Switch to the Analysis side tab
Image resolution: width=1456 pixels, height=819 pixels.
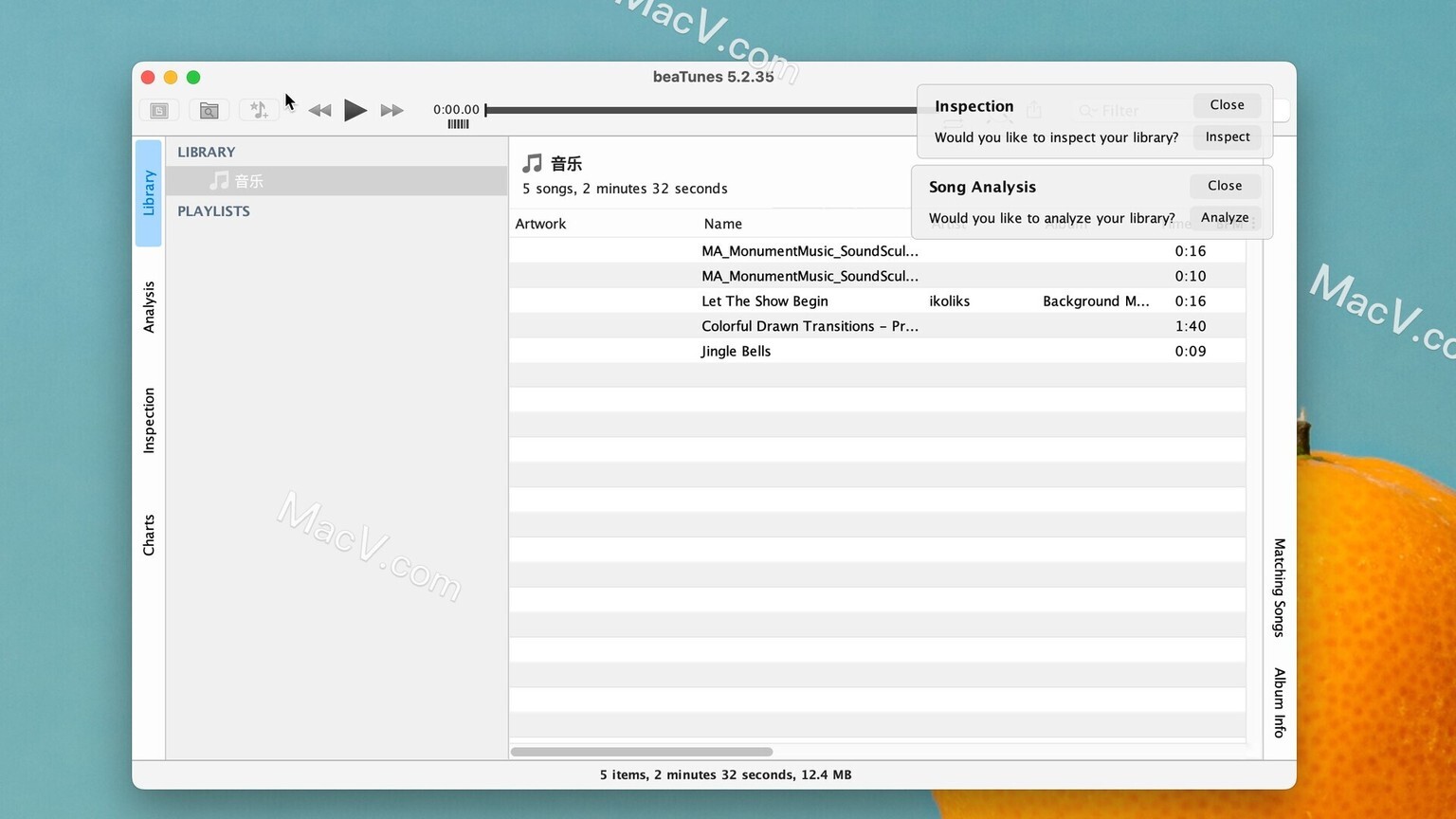pyautogui.click(x=149, y=306)
